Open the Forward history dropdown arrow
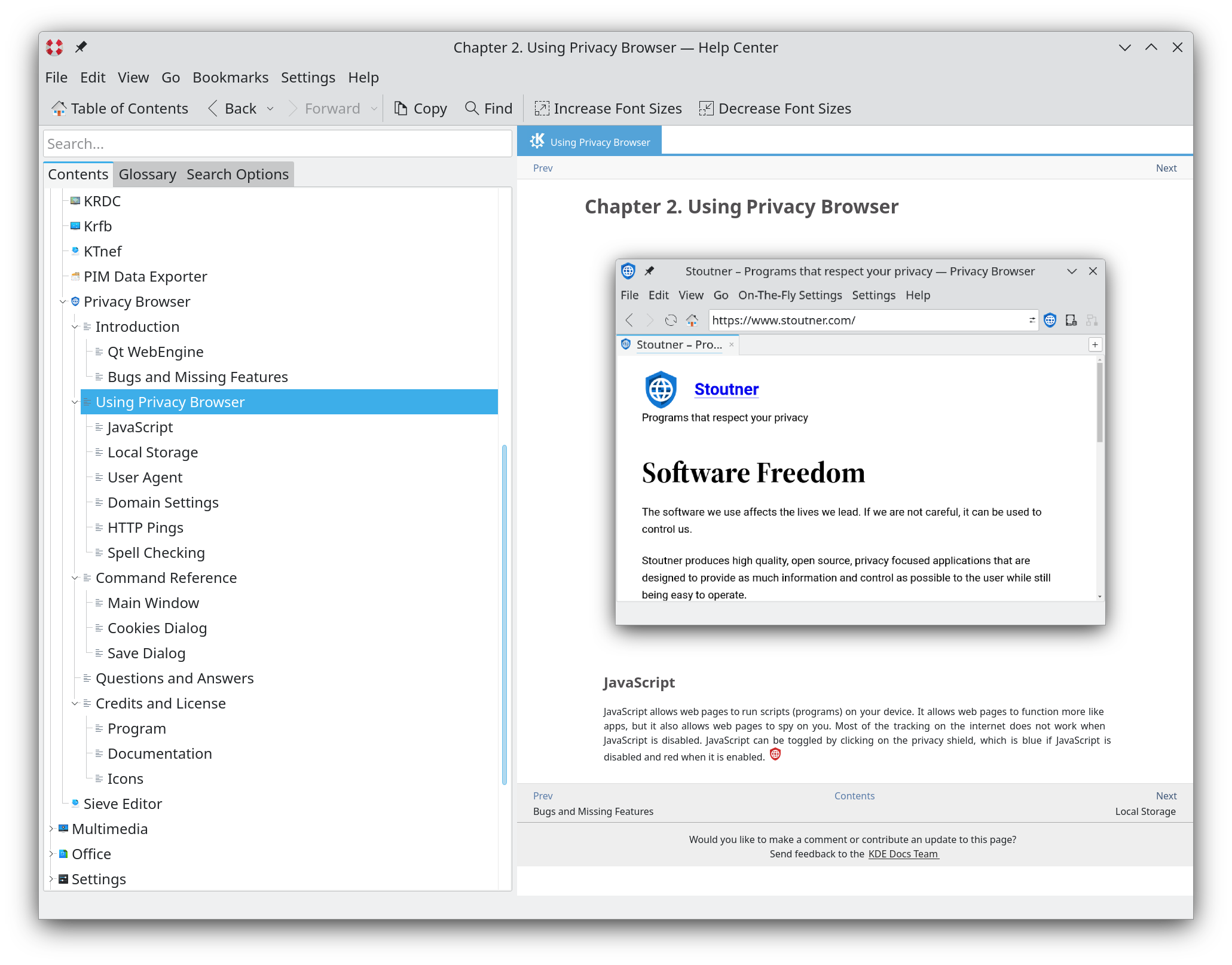Screen dimensions: 1232x965 (x=374, y=109)
